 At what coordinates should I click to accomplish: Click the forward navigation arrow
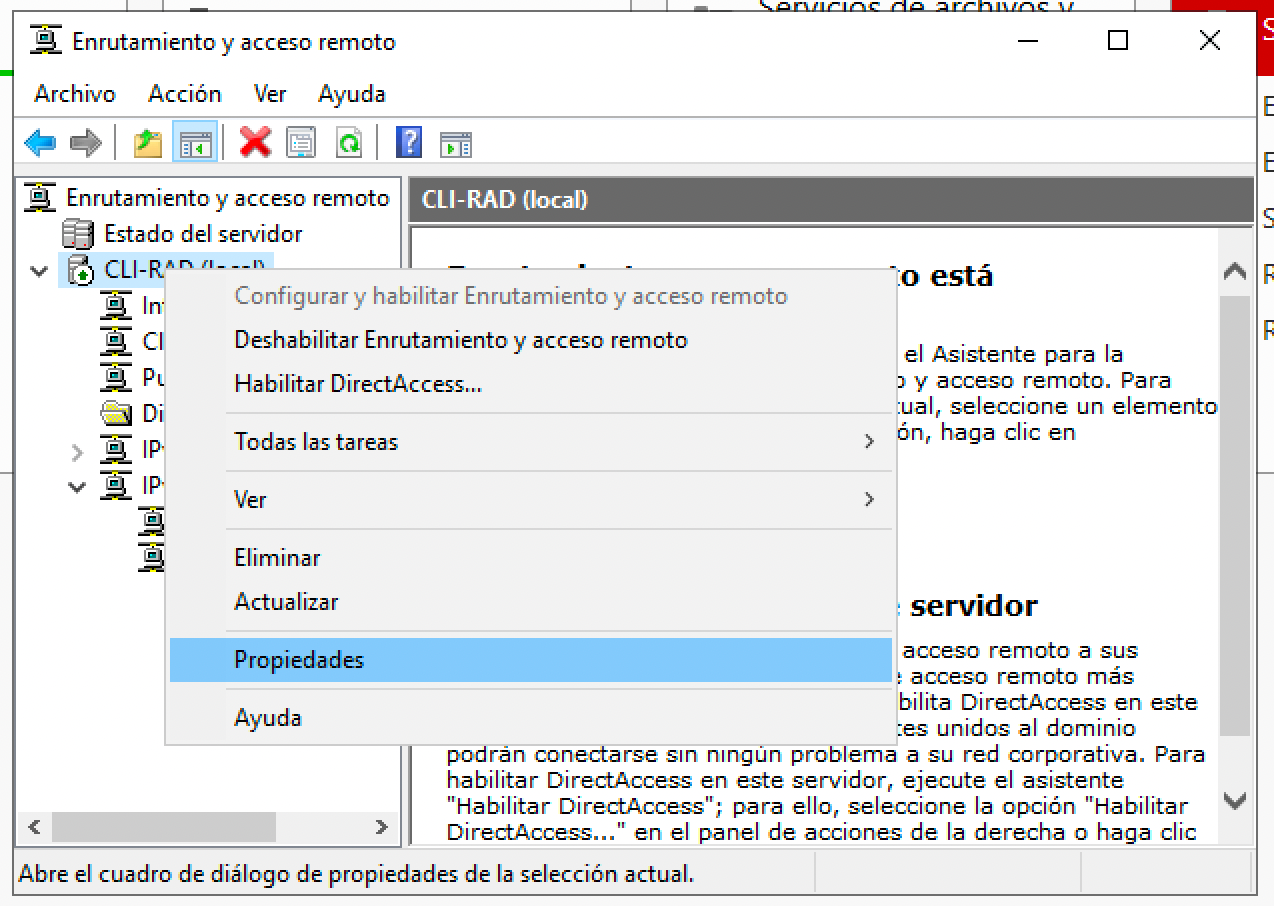pyautogui.click(x=85, y=141)
